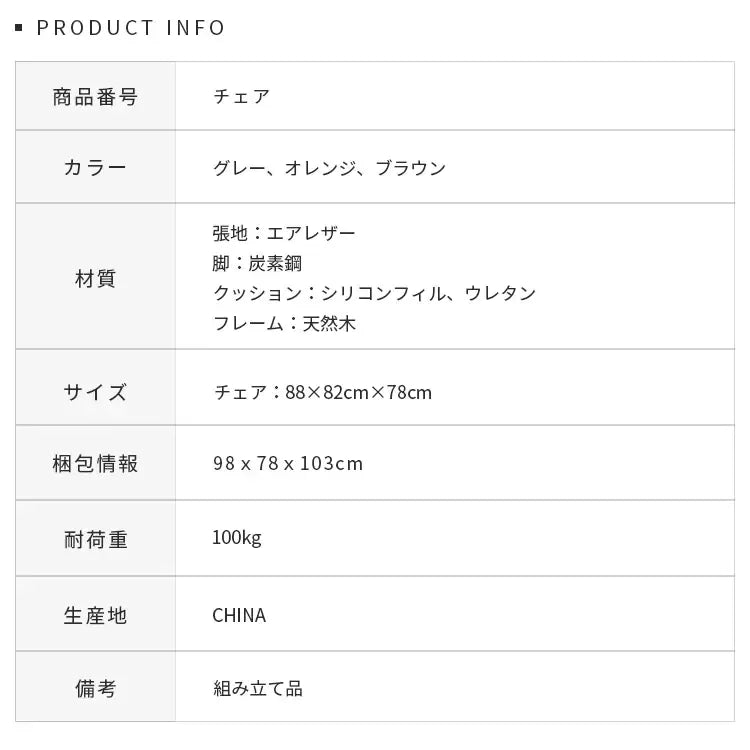Select the カラー row label
Viewport: 750px width, 750px height.
[95, 167]
